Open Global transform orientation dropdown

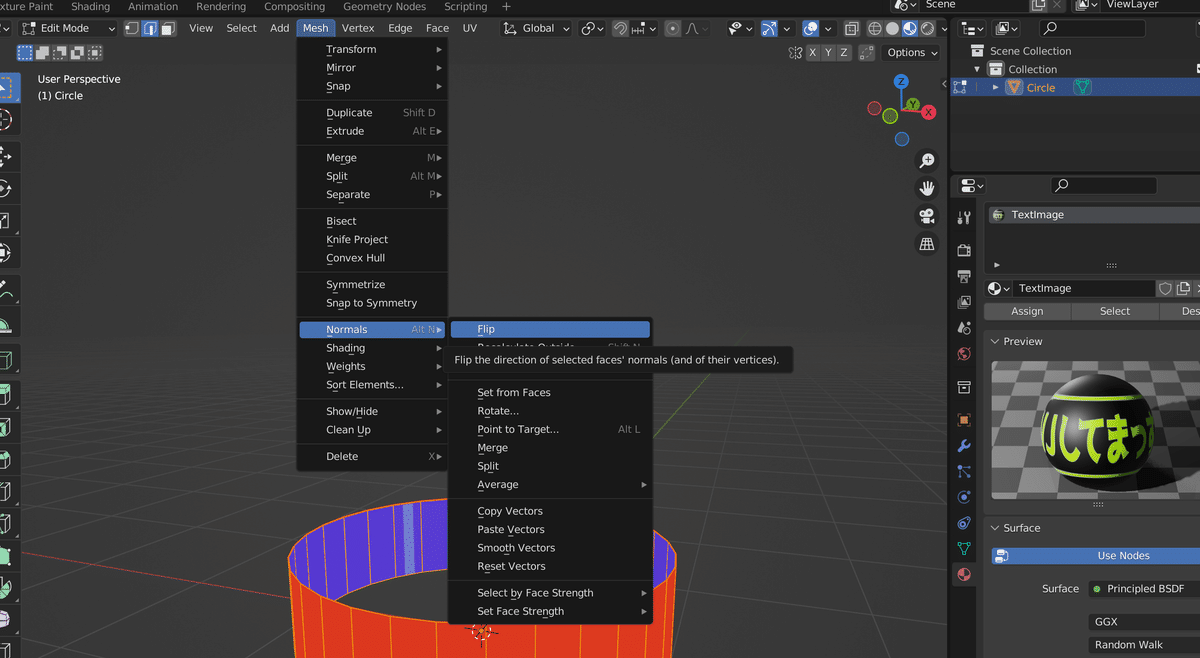(x=537, y=28)
